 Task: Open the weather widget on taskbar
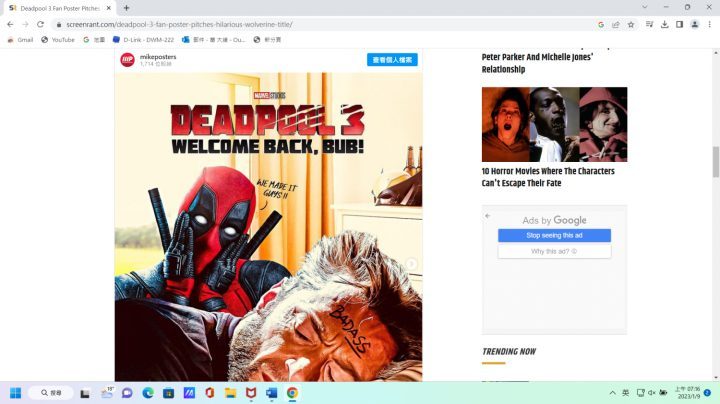pyautogui.click(x=107, y=393)
